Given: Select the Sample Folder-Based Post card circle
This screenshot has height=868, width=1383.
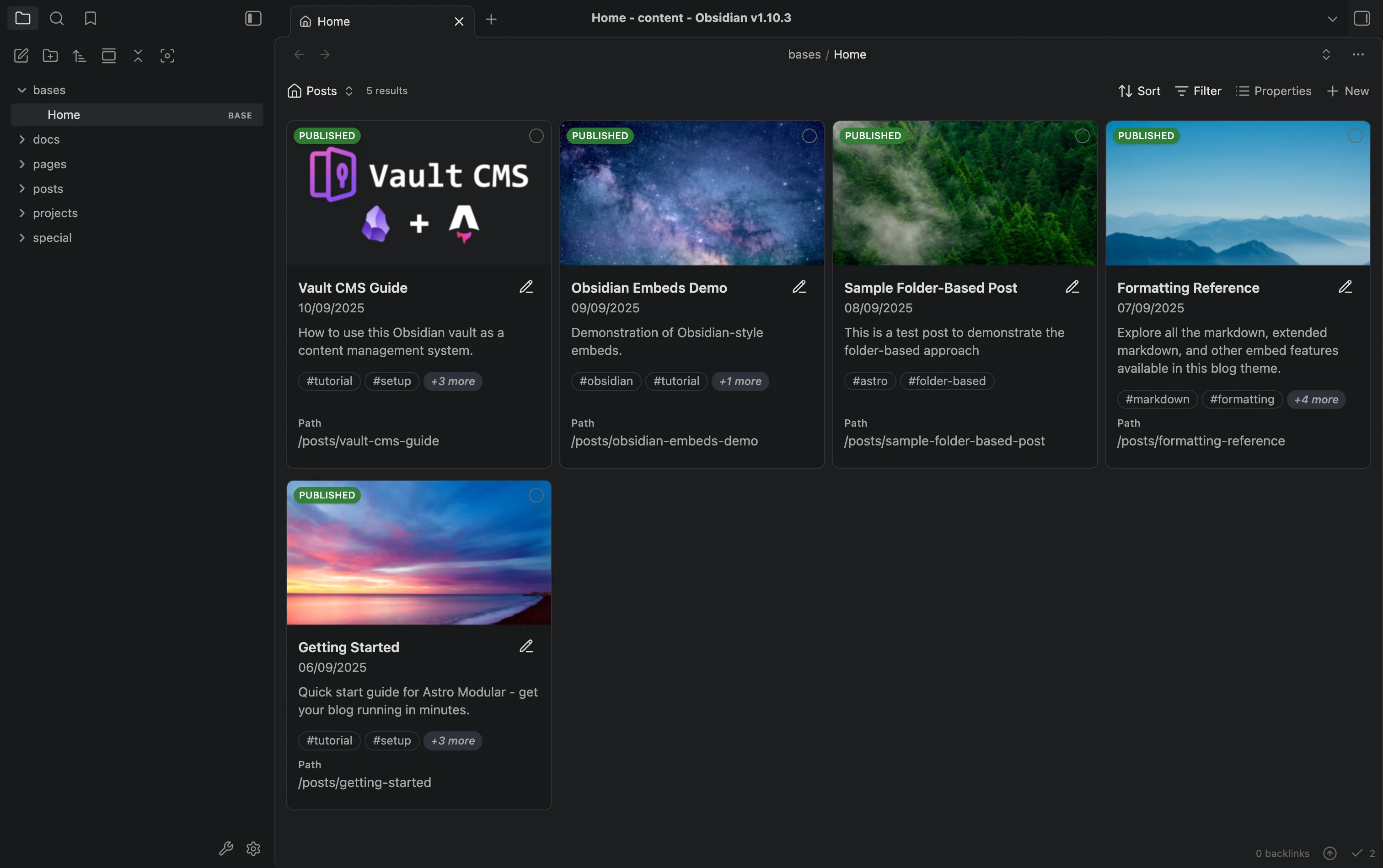Looking at the screenshot, I should coord(1082,136).
